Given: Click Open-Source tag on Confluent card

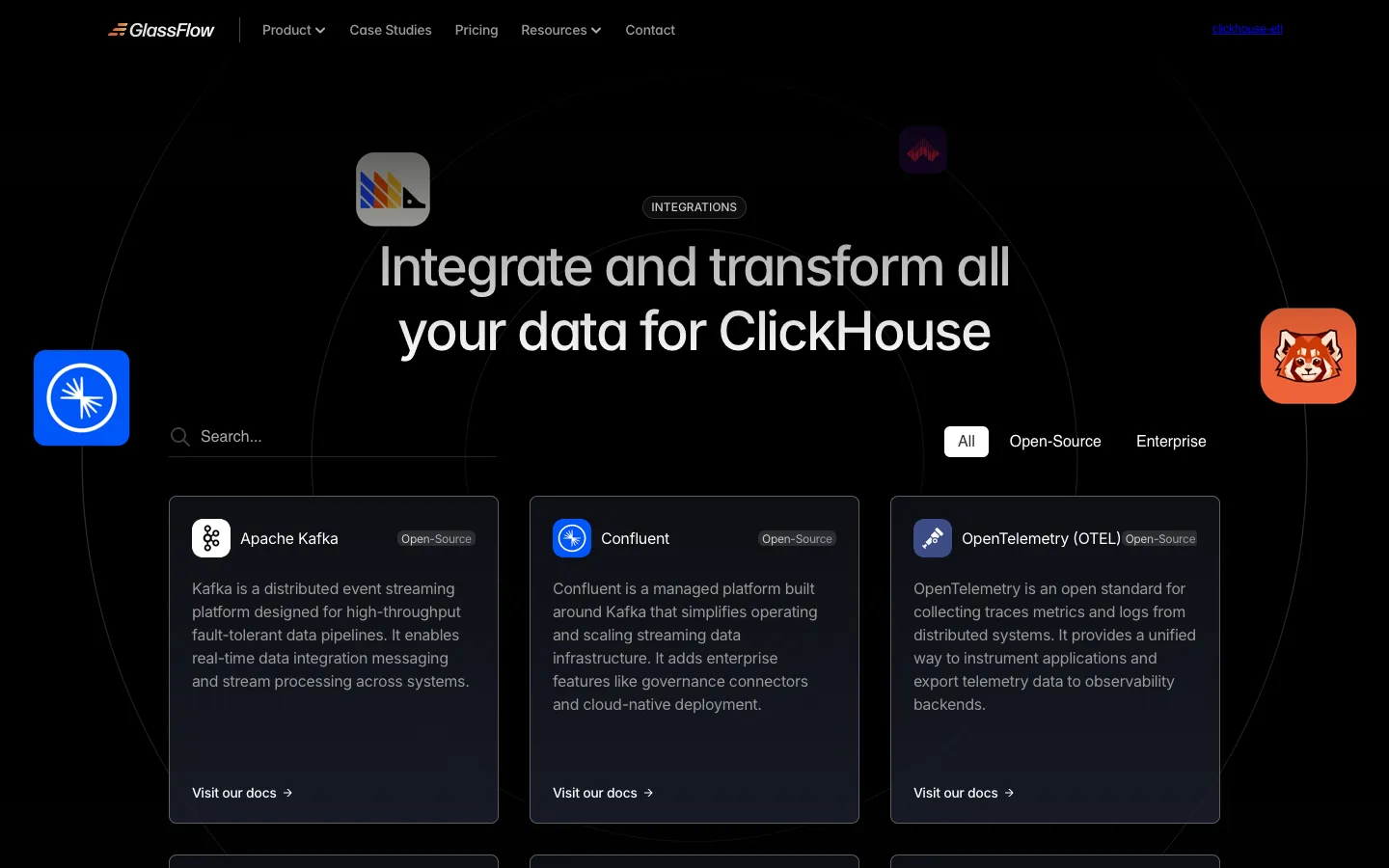Looking at the screenshot, I should pyautogui.click(x=797, y=539).
